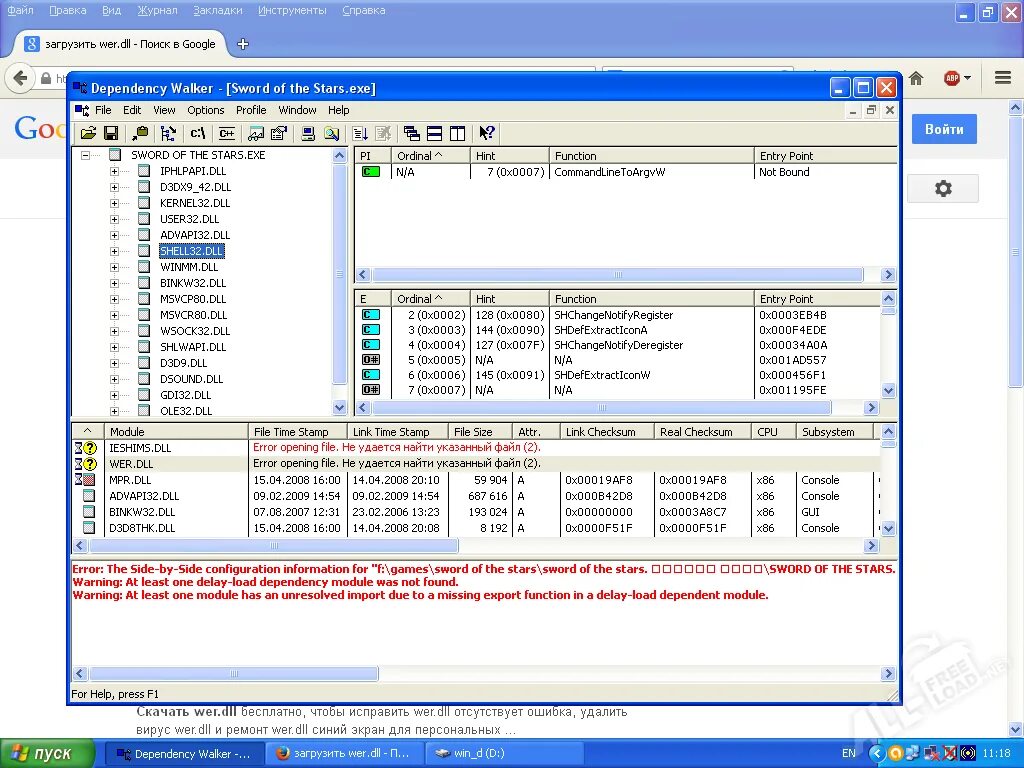Open the Edit menu
1024x768 pixels.
(132, 110)
